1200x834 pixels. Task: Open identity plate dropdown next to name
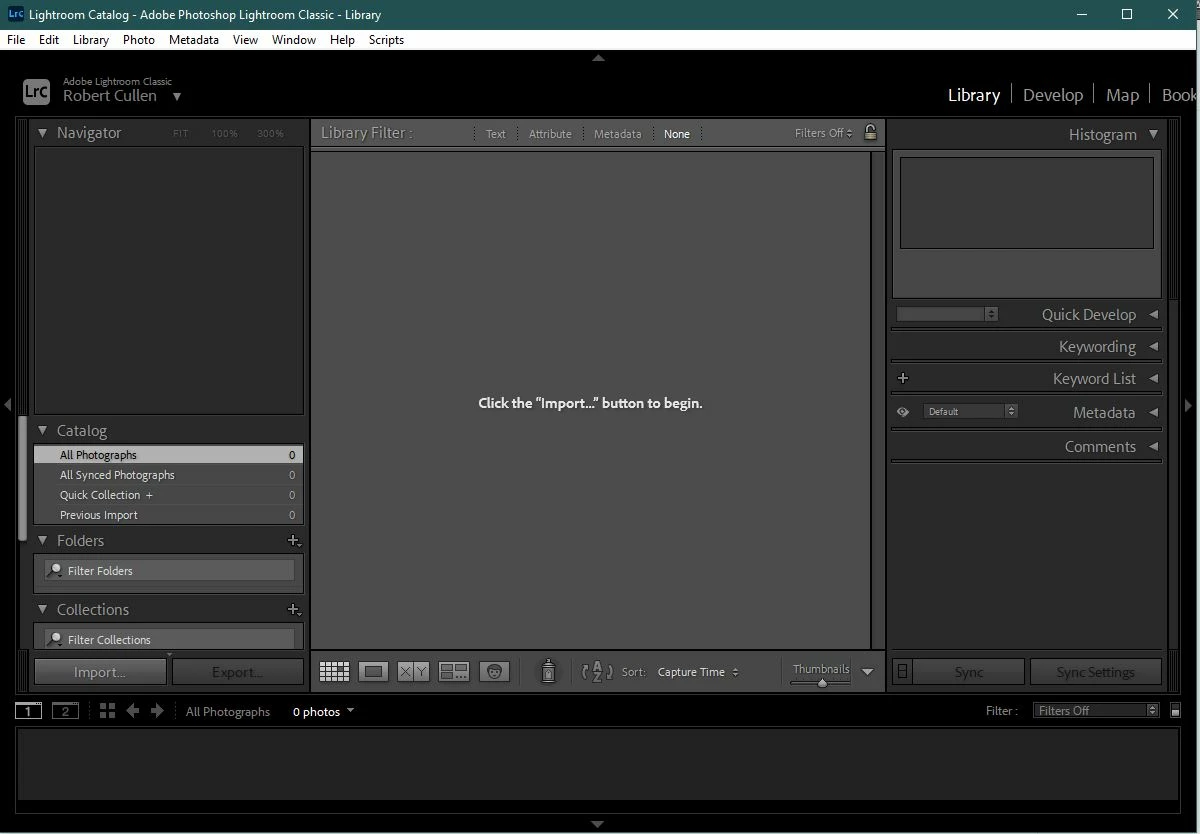[177, 97]
